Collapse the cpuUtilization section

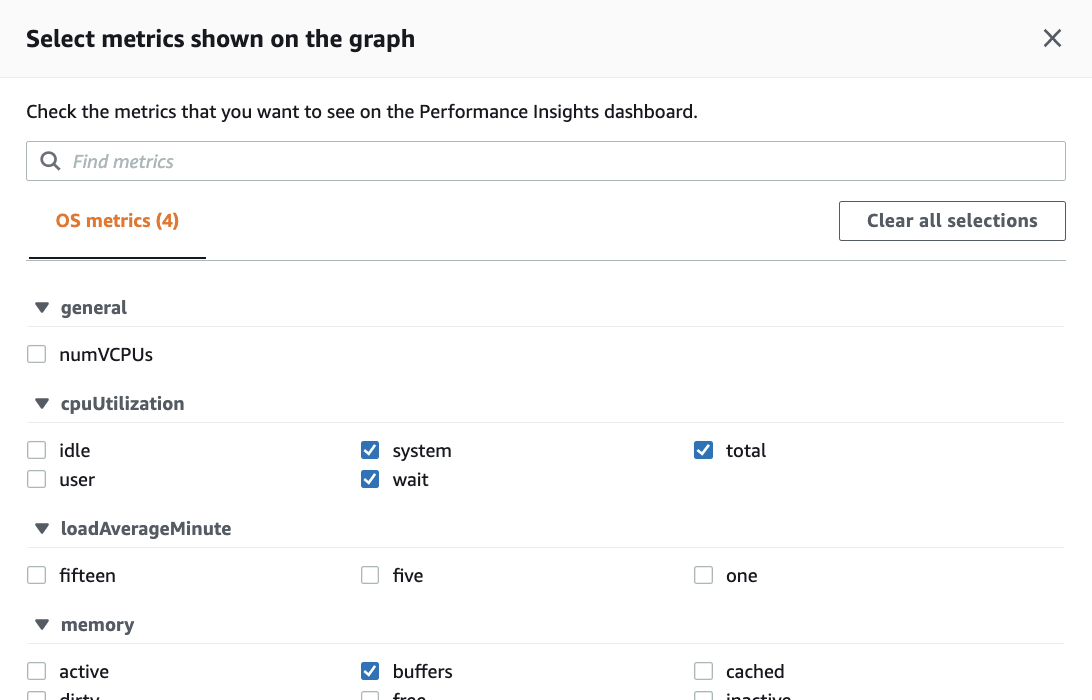pos(41,403)
